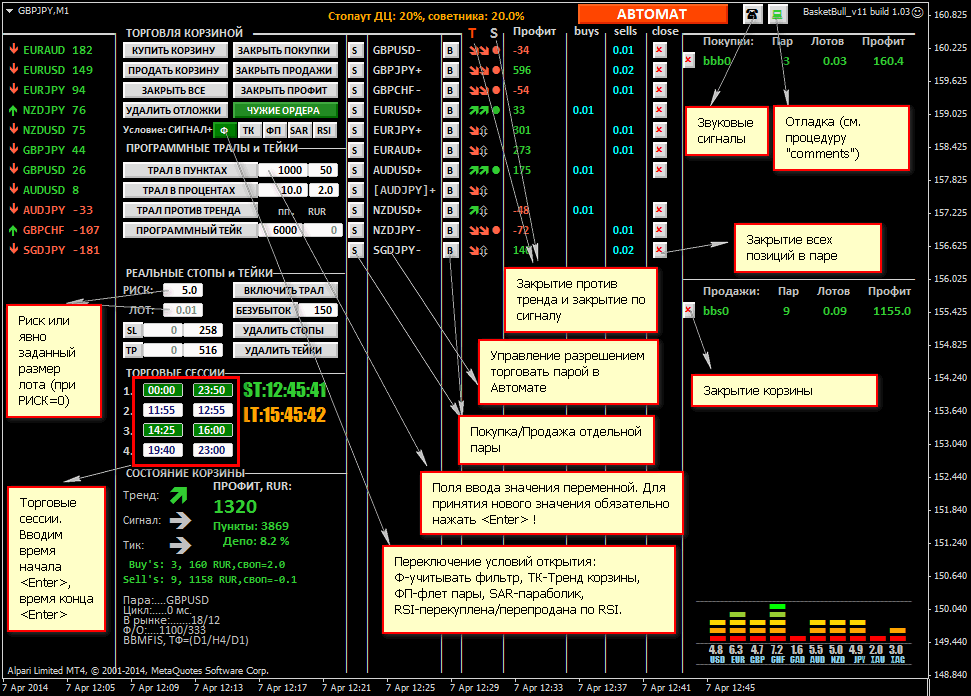This screenshot has height=696, width=971.
Task: Toggle the SAR parabolic condition
Action: click(298, 130)
